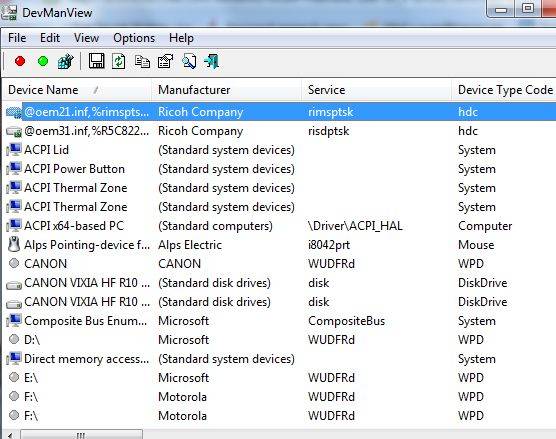Select the ACPI Power Button device row

click(x=279, y=169)
